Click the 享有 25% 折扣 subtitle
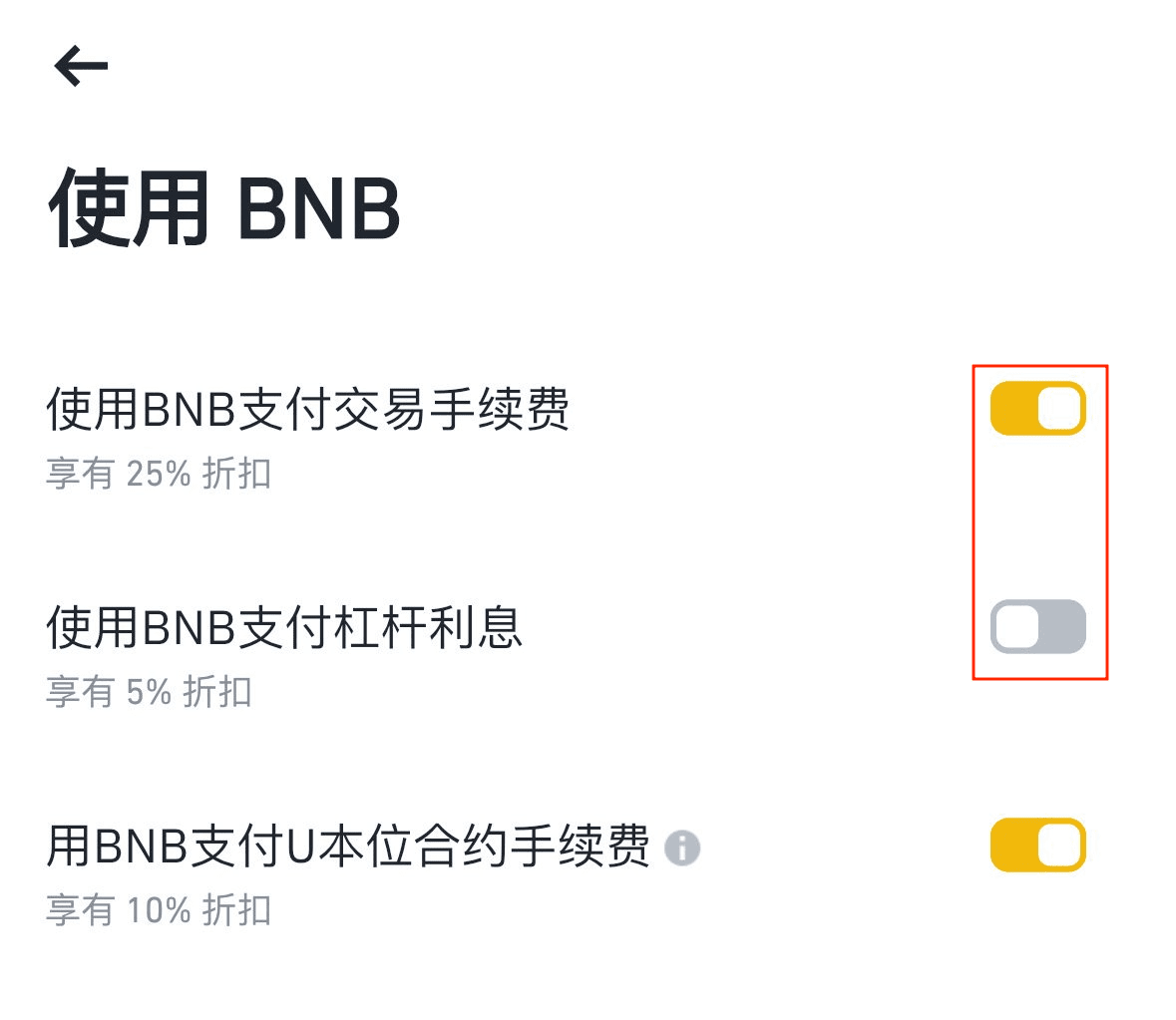The image size is (1176, 1020). [159, 474]
